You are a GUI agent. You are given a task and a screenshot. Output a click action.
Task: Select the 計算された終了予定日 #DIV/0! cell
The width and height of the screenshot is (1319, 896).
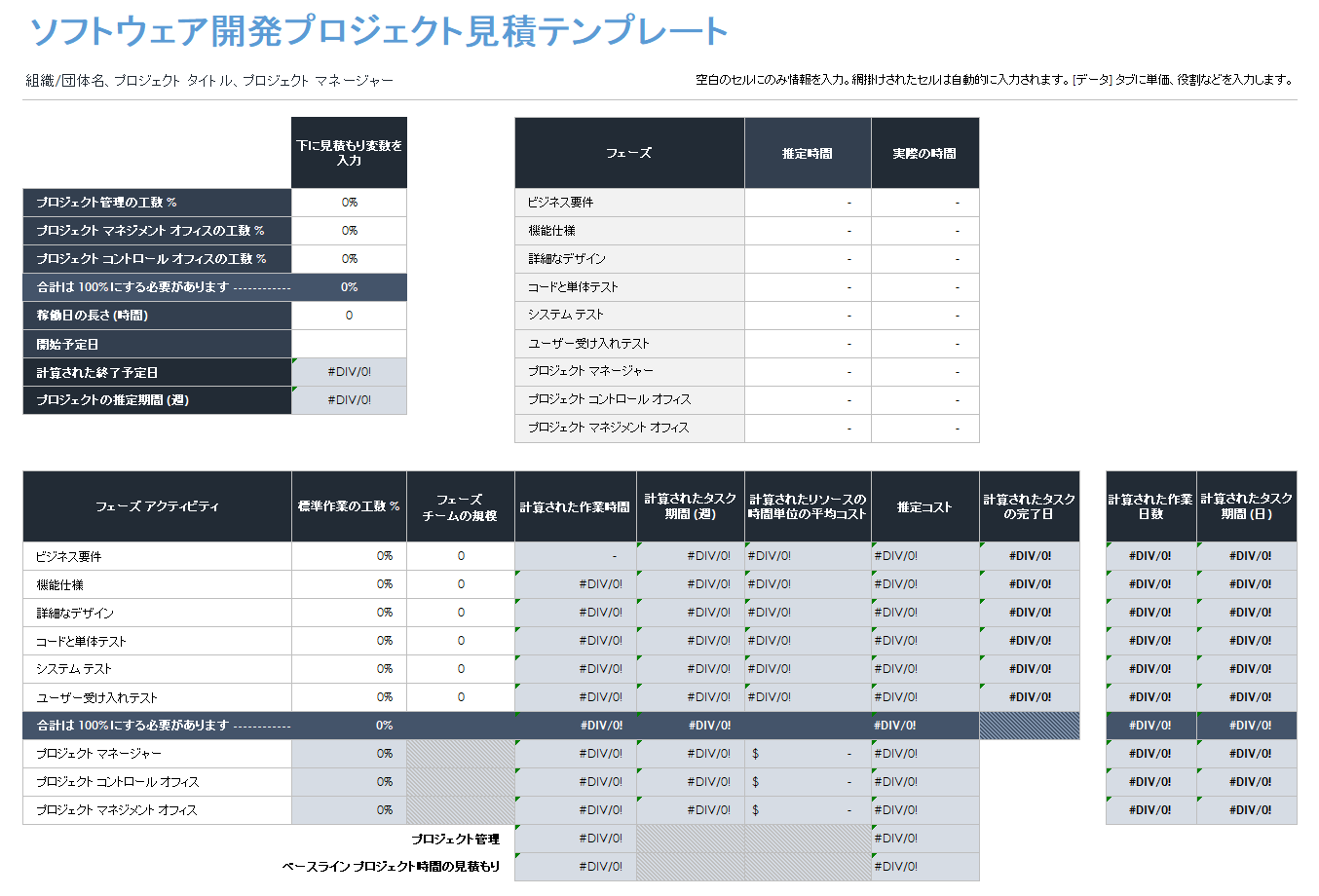(x=349, y=372)
